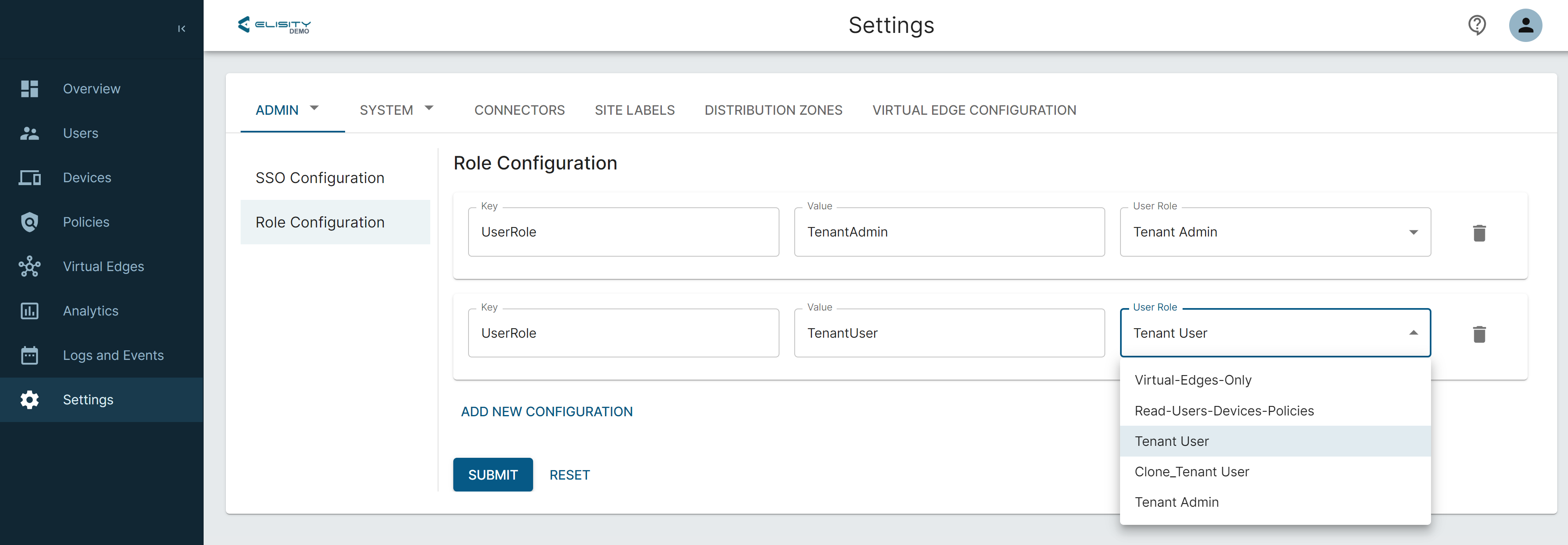Open the DISTRIBUTION ZONES tab

pos(773,110)
